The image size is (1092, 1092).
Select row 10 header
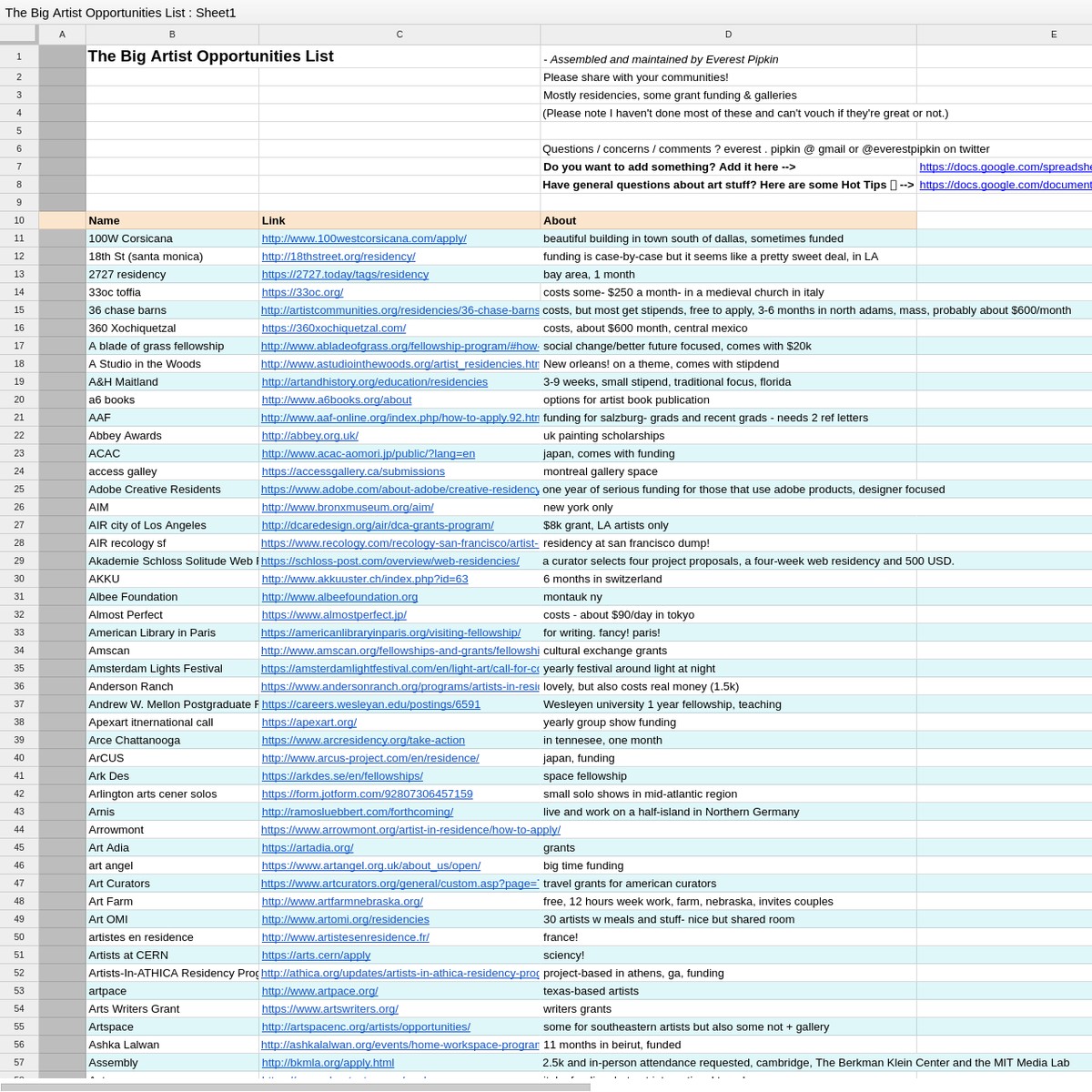click(x=19, y=220)
